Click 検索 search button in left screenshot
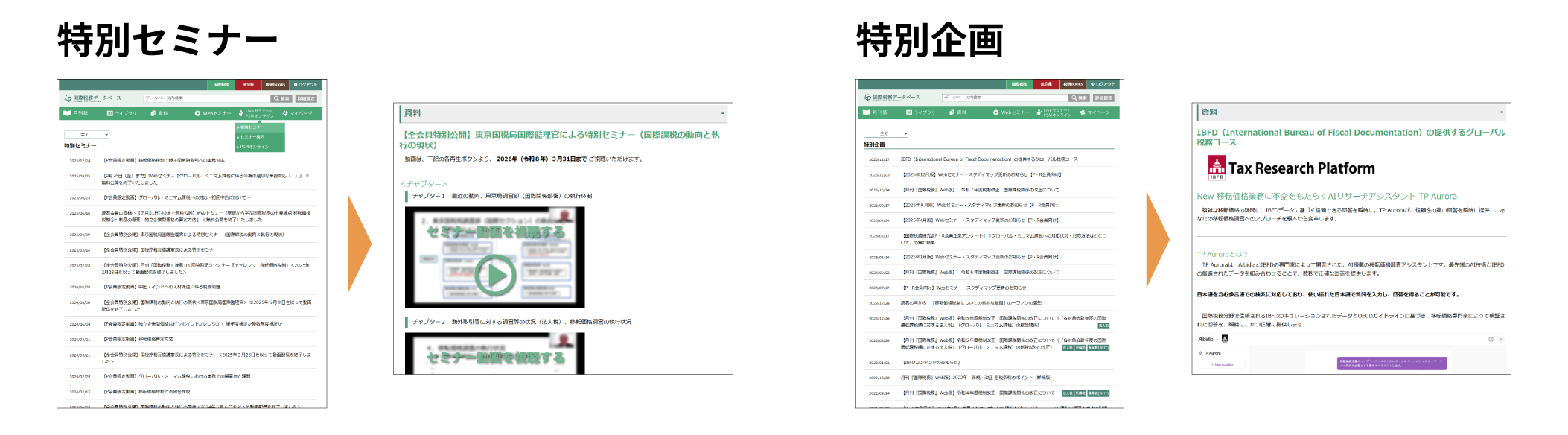This screenshot has height=435, width=1568. (x=281, y=98)
